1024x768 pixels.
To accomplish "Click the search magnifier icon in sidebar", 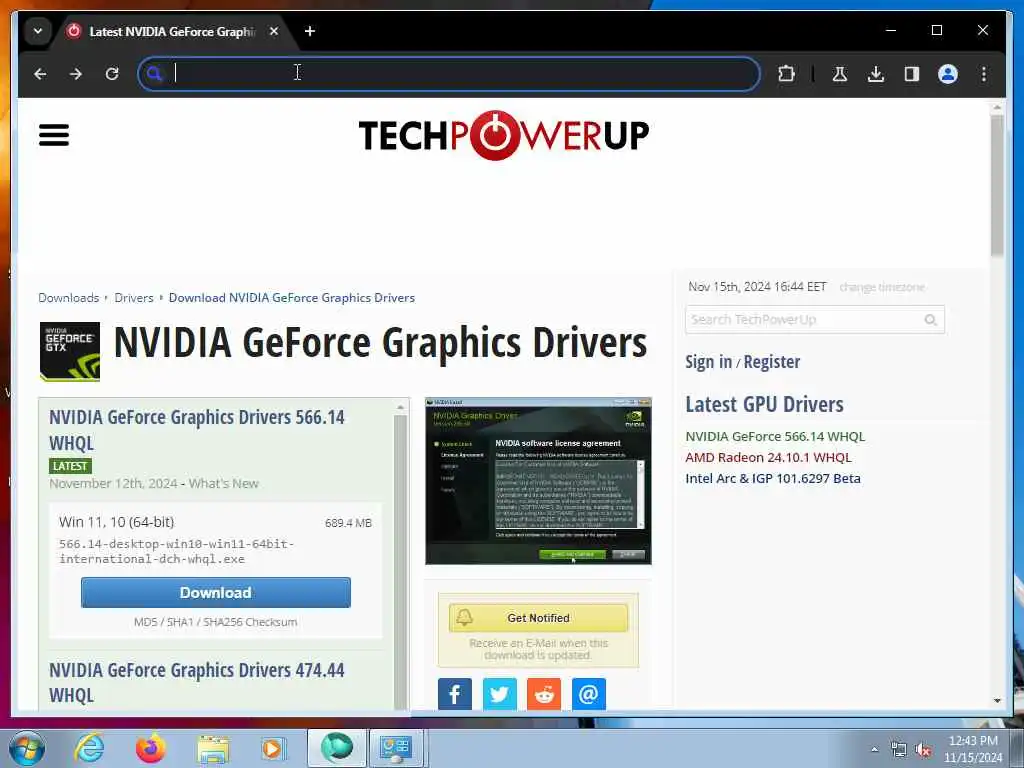I will pos(931,320).
